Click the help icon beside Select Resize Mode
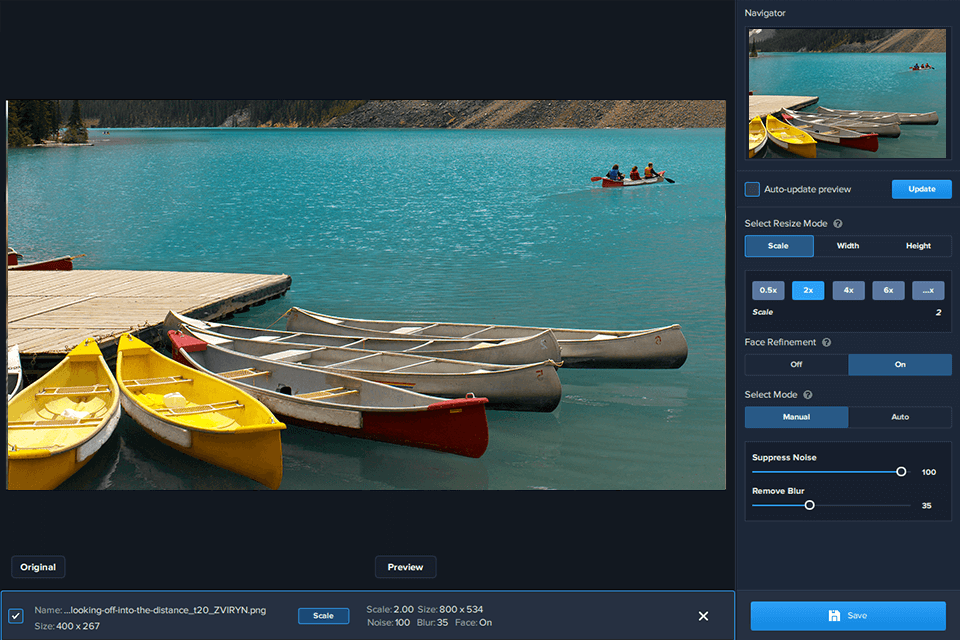 838,224
